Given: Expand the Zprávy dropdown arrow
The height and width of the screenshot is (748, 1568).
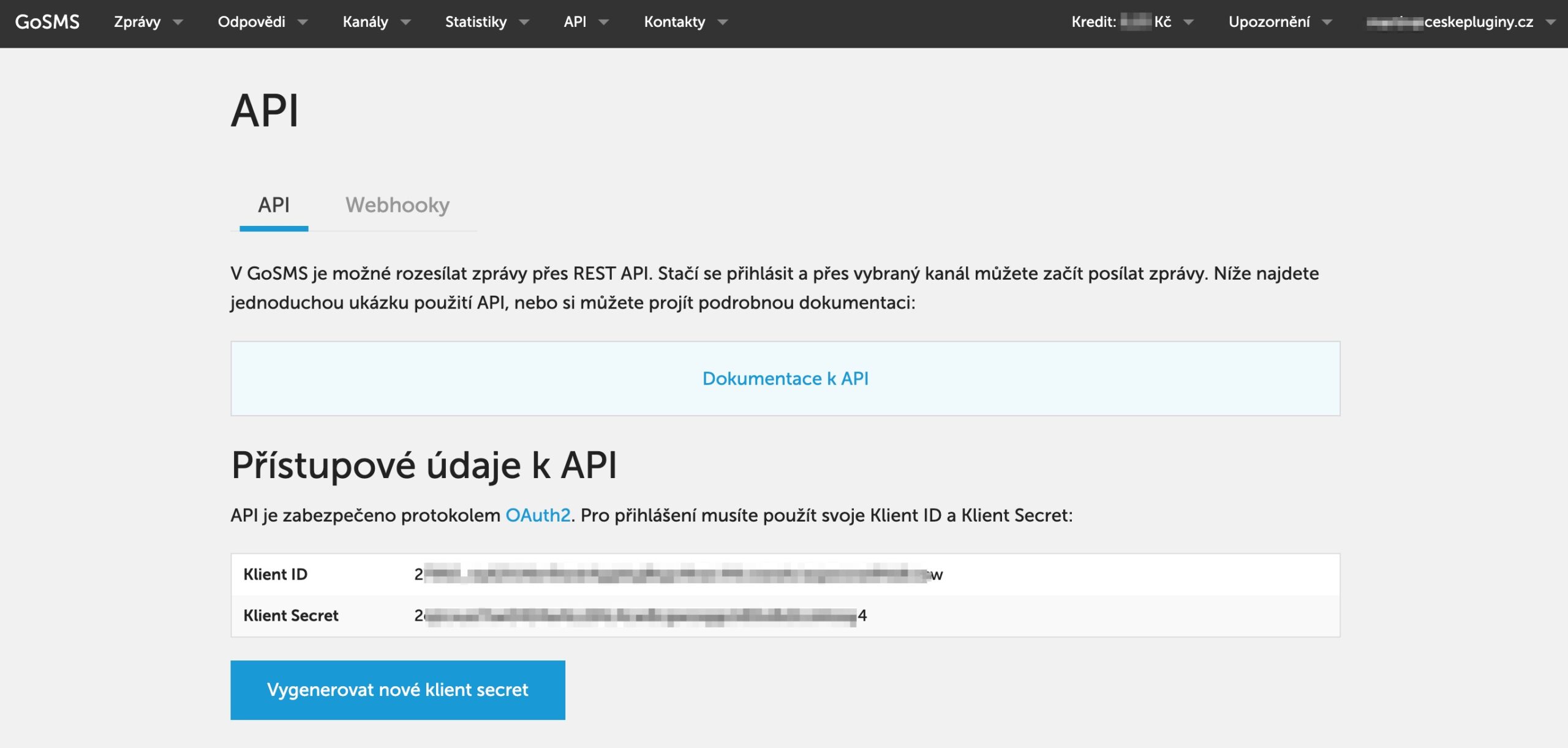Looking at the screenshot, I should click(x=178, y=23).
